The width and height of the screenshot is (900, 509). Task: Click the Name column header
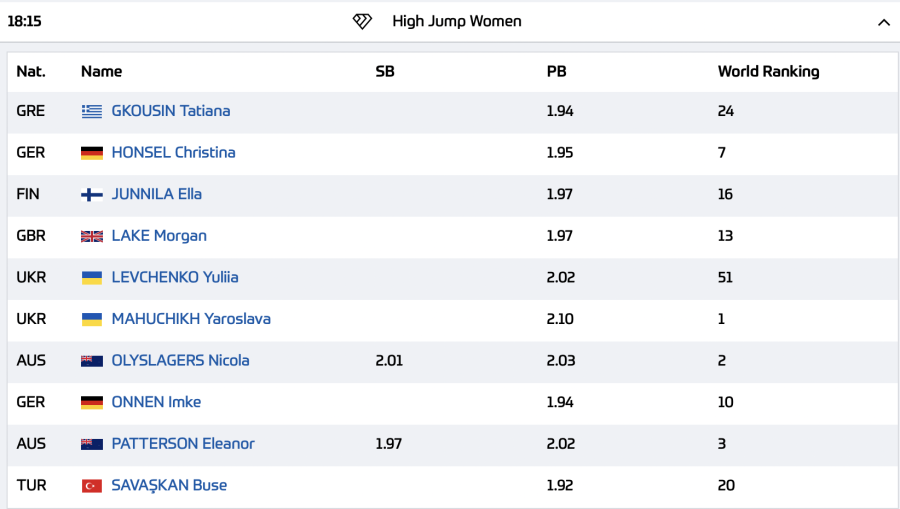tap(101, 72)
